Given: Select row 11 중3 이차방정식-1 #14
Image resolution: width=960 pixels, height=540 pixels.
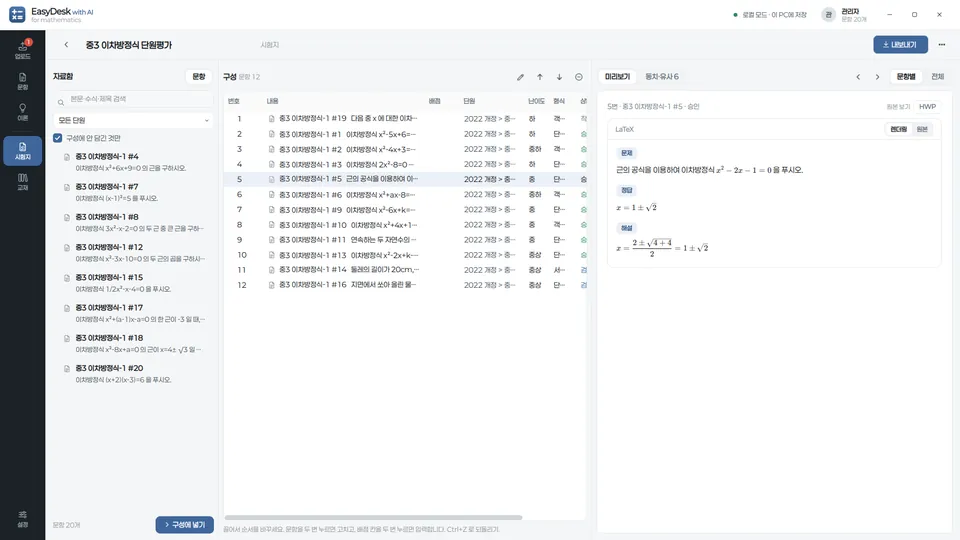Looking at the screenshot, I should [405, 270].
